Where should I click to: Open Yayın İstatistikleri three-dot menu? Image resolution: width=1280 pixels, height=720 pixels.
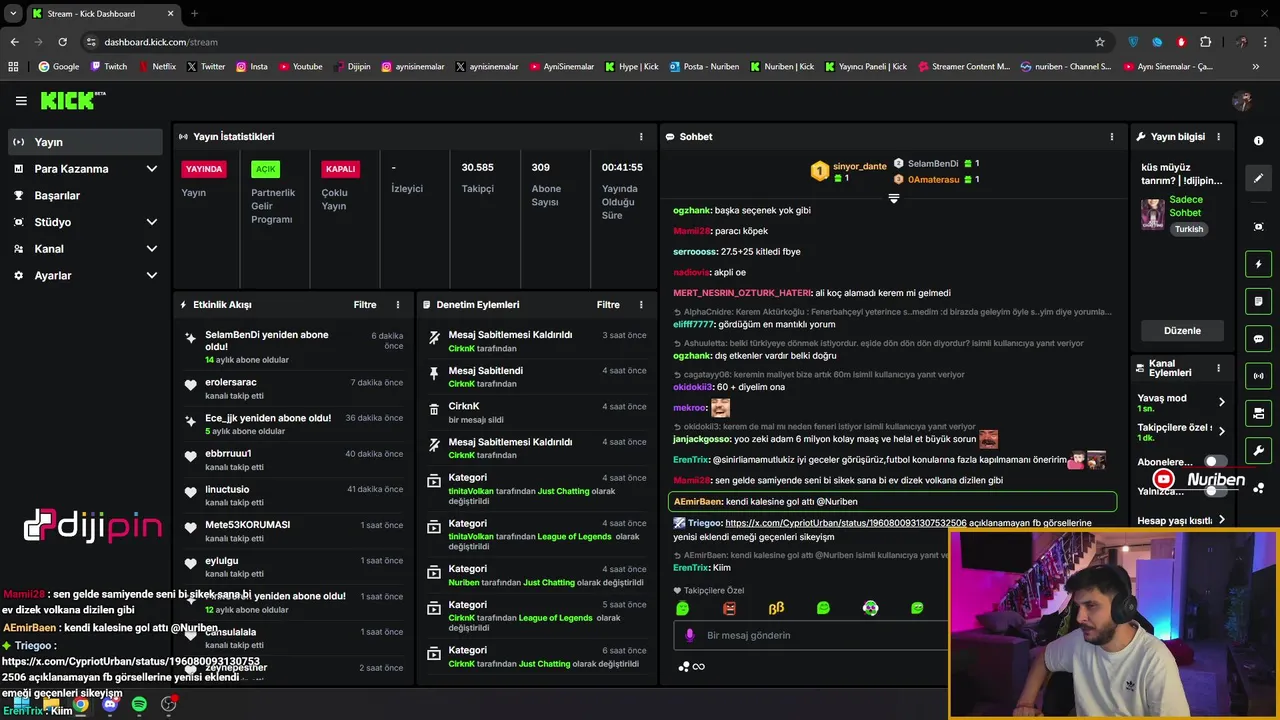(x=641, y=137)
